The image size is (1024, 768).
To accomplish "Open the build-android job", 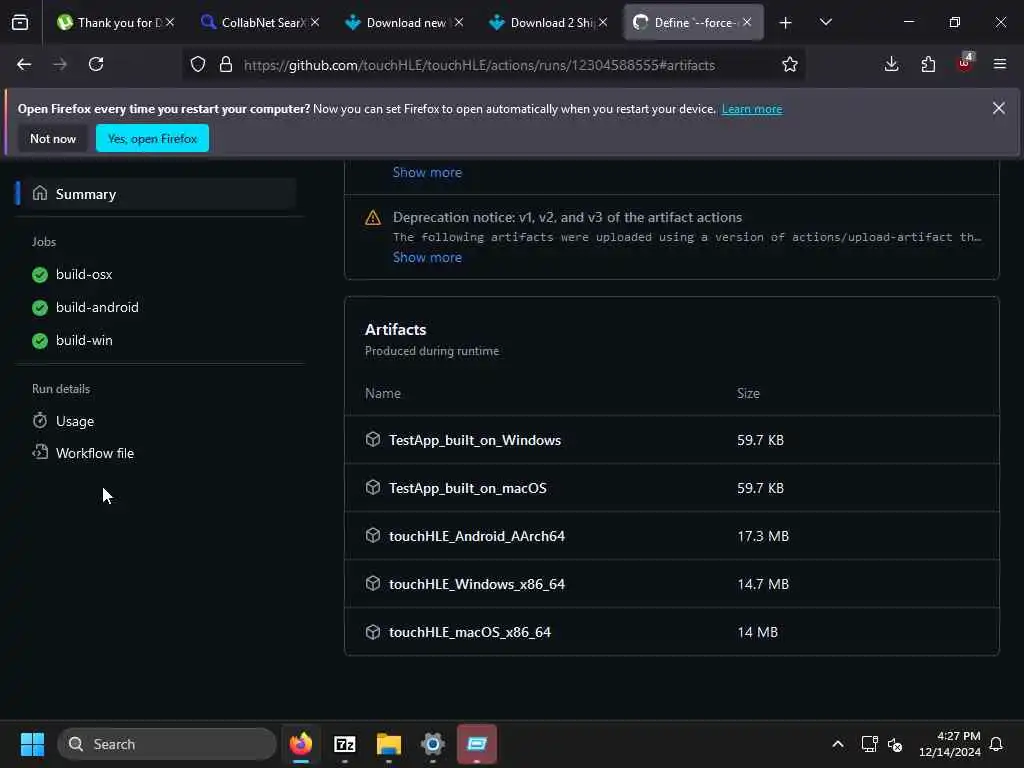I will (97, 307).
